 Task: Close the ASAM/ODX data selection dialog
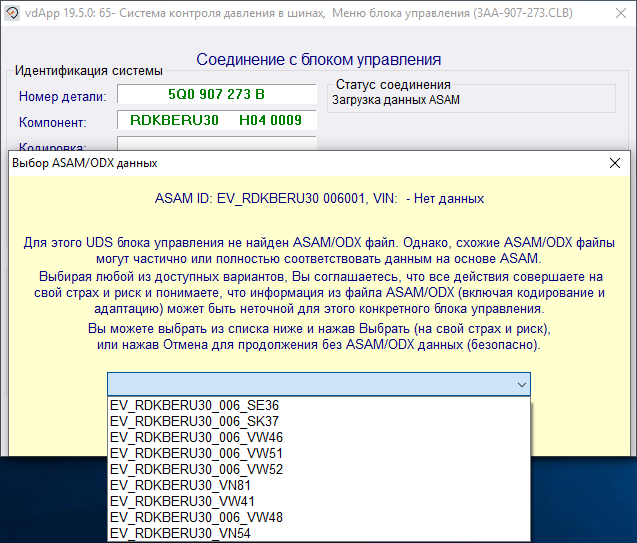[x=614, y=163]
